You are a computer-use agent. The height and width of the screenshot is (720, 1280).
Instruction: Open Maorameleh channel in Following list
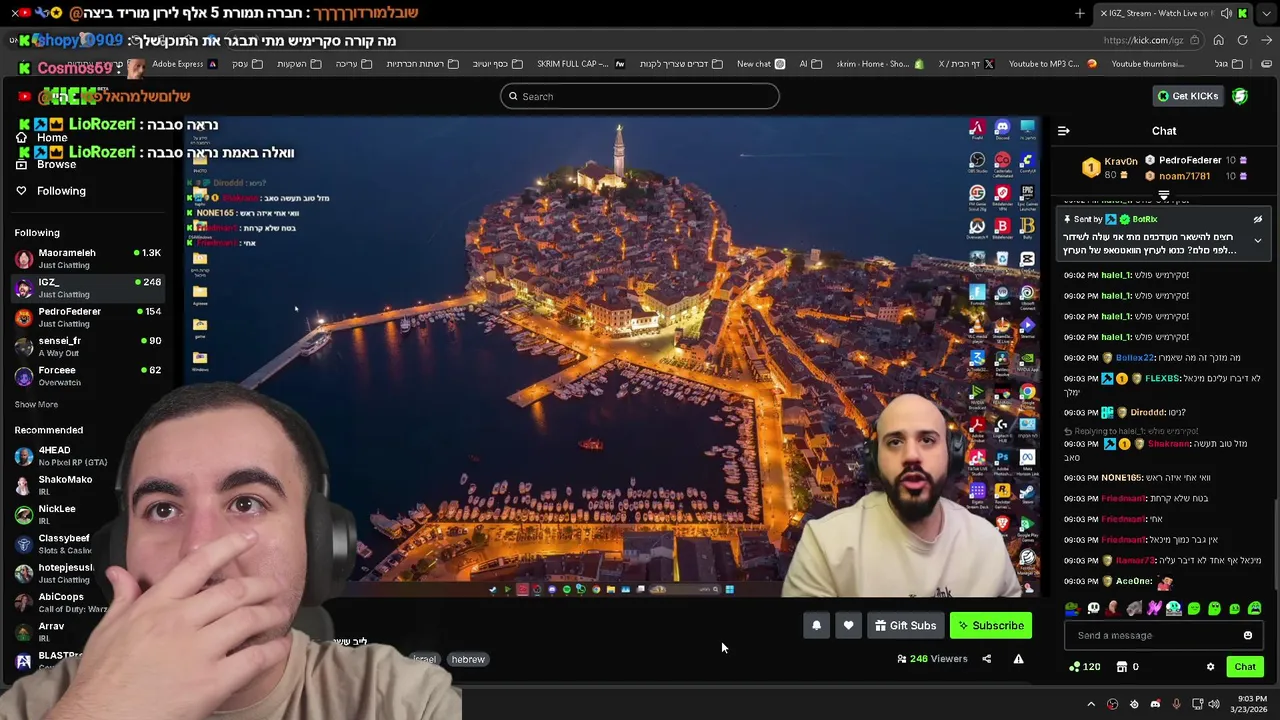coord(88,258)
